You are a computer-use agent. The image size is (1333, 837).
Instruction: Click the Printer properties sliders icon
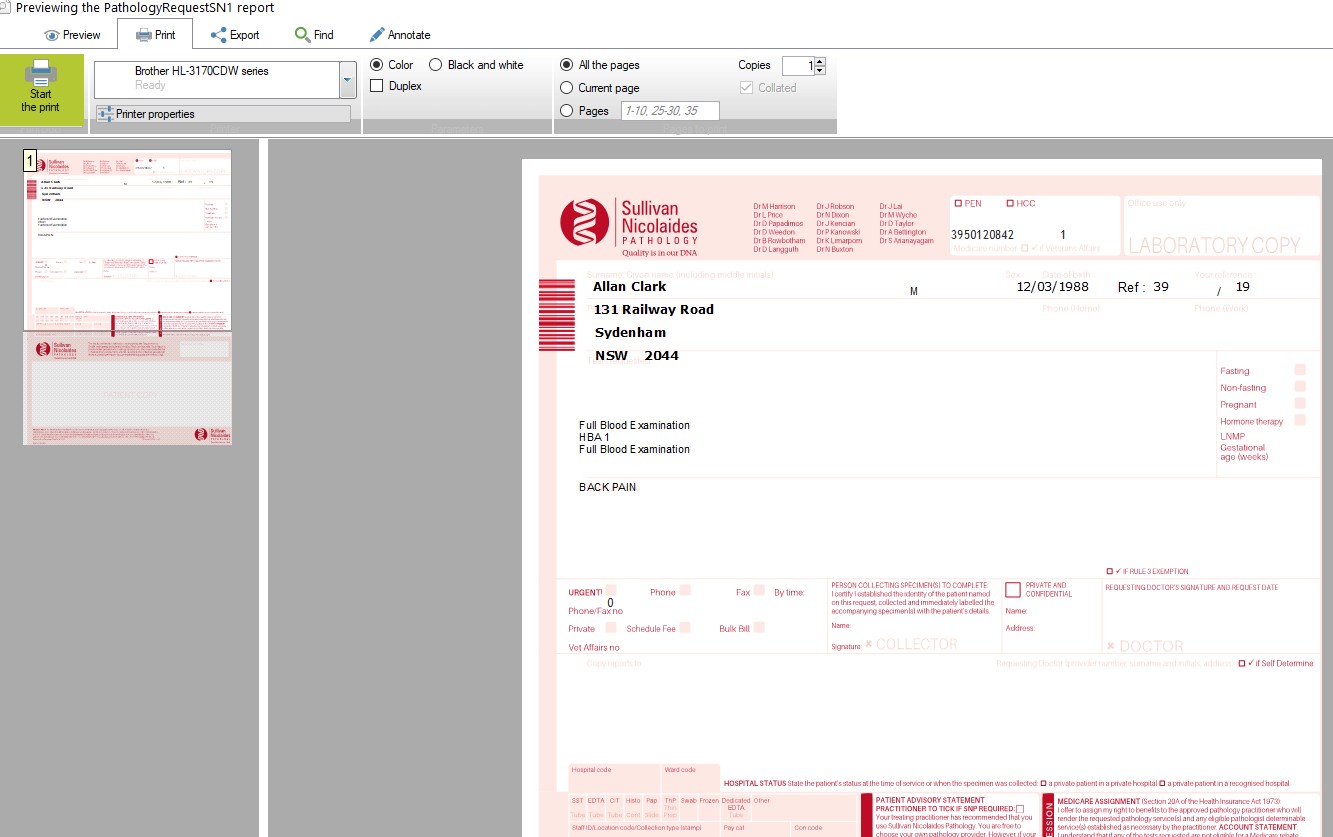tap(105, 114)
